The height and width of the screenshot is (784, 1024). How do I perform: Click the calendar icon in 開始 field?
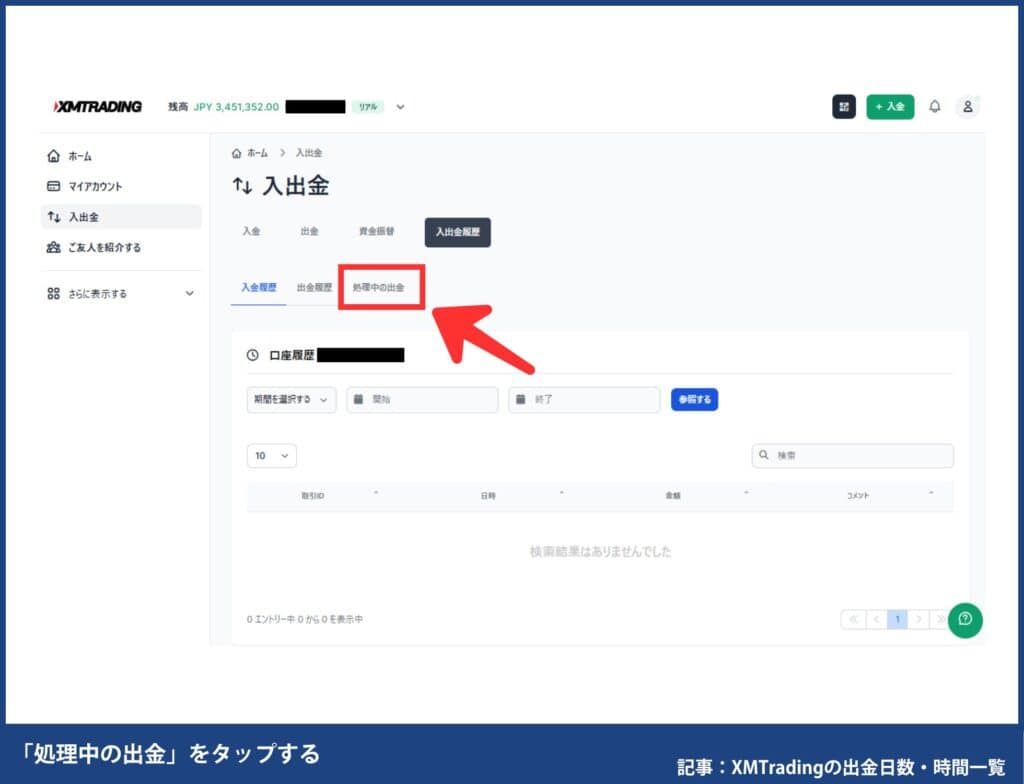(x=358, y=399)
